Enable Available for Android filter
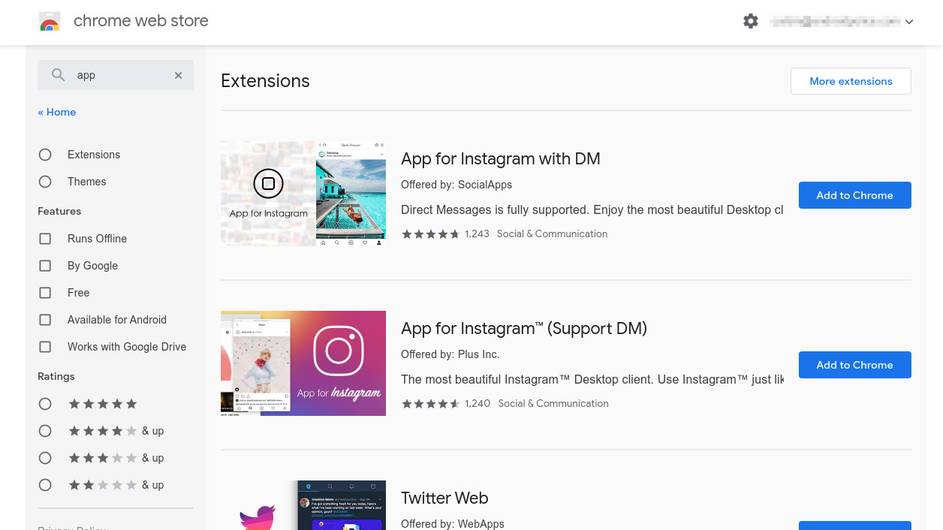Screen dimensions: 943x530 point(45,320)
